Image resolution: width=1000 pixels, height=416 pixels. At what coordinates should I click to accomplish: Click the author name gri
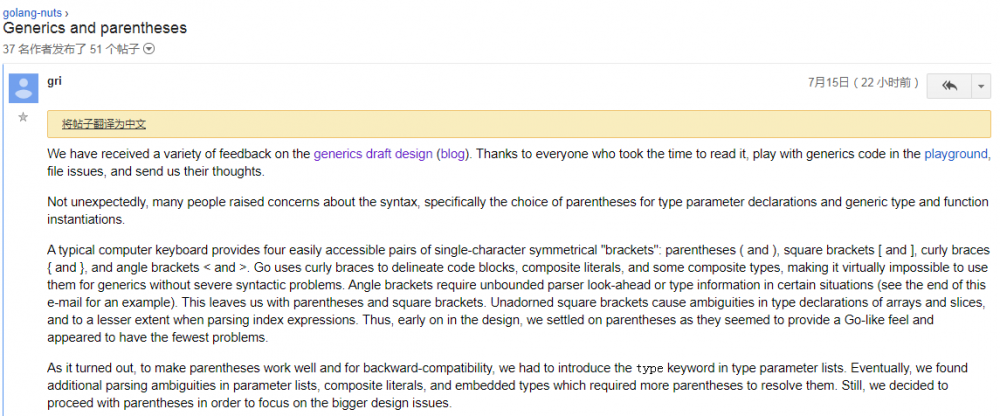pos(54,81)
